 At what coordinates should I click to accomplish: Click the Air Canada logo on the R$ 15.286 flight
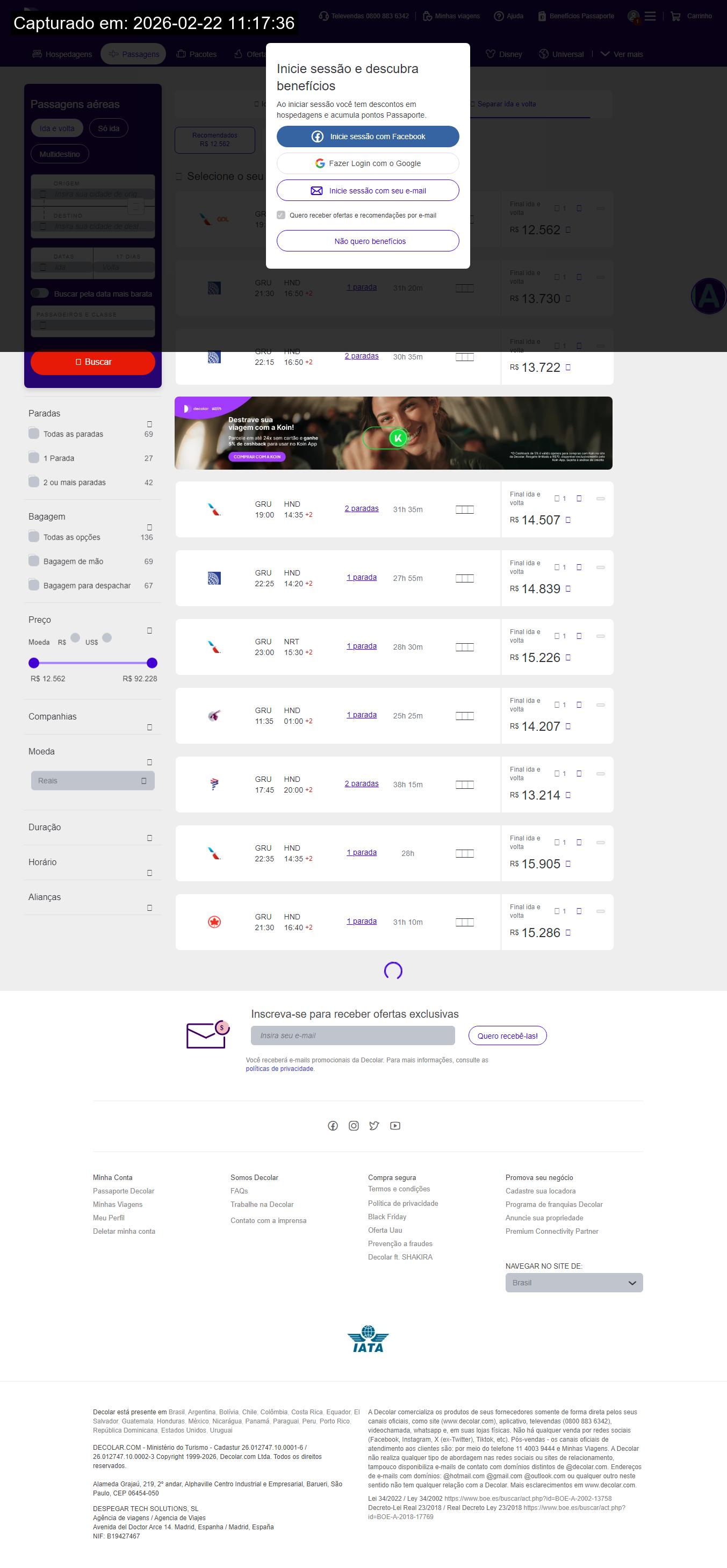(x=214, y=922)
